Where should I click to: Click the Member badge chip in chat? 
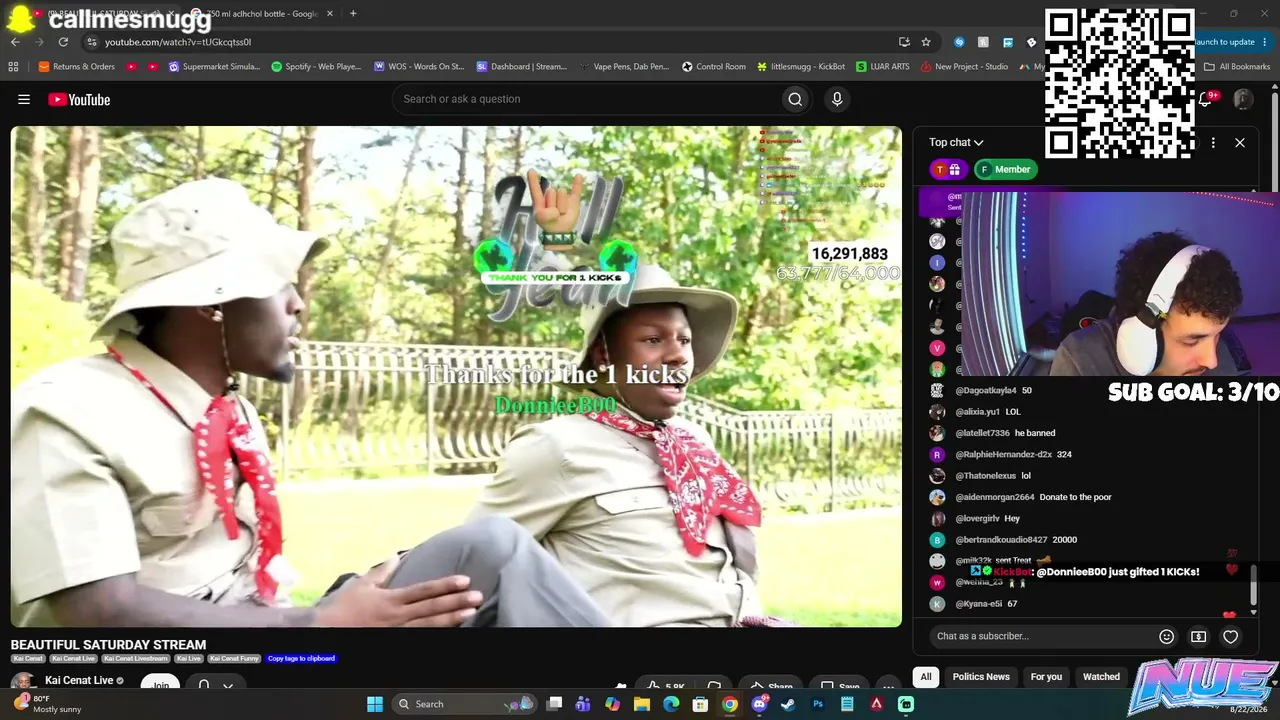point(1005,170)
